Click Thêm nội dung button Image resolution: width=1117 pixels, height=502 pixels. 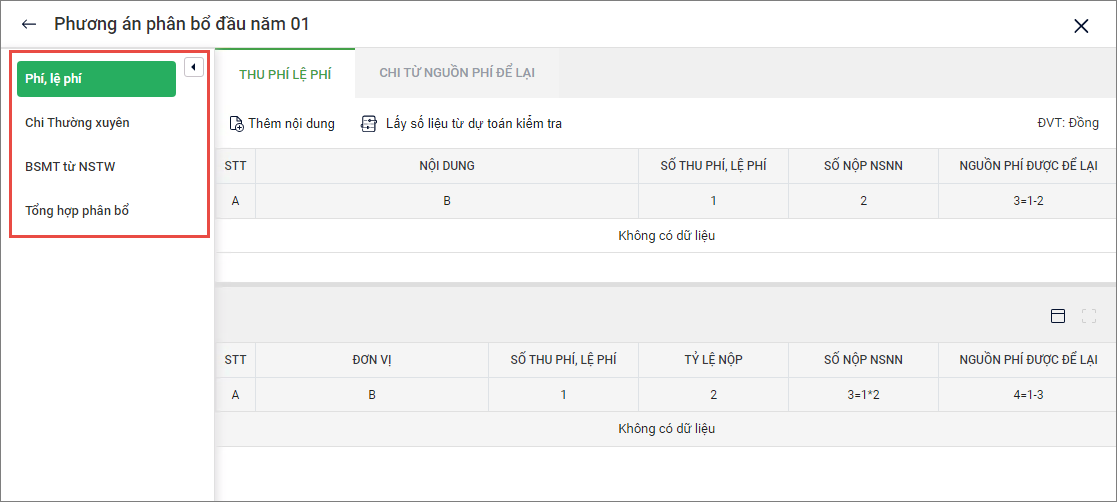tap(291, 124)
